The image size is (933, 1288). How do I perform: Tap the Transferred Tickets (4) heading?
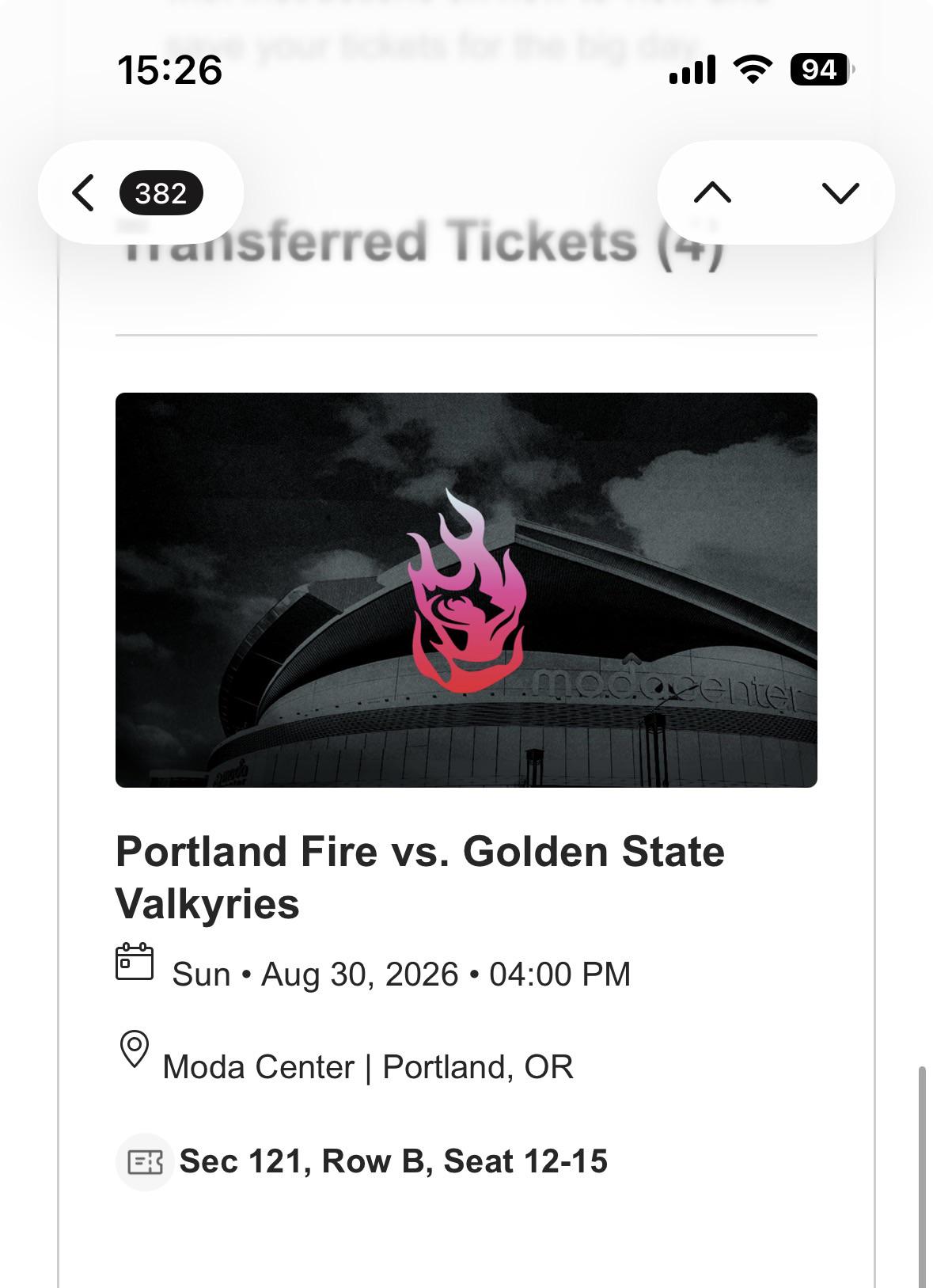[423, 242]
